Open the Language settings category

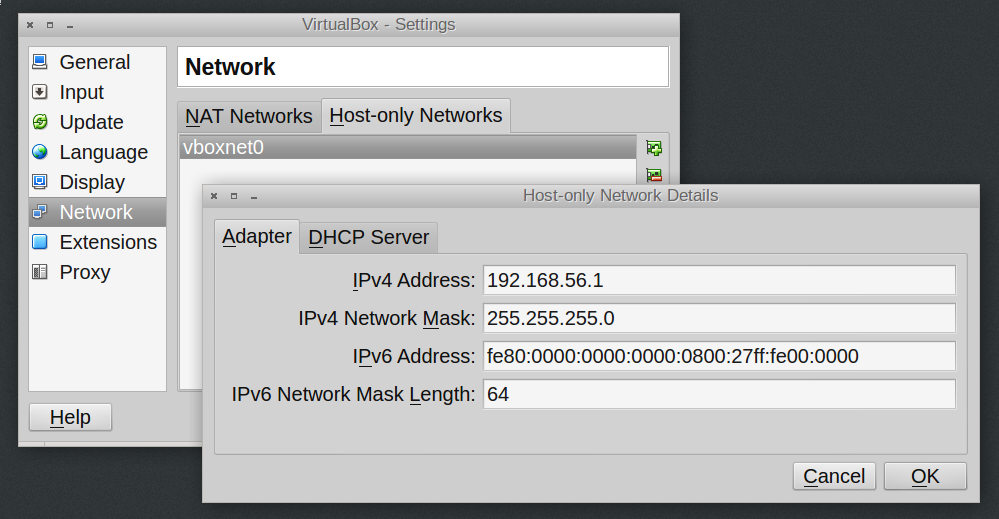tap(103, 152)
